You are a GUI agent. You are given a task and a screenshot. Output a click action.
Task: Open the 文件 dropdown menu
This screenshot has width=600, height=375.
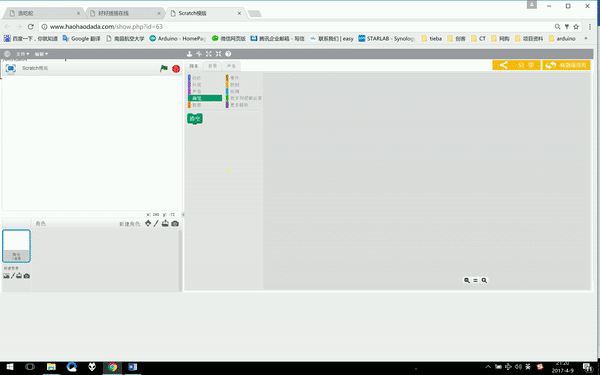(22, 54)
